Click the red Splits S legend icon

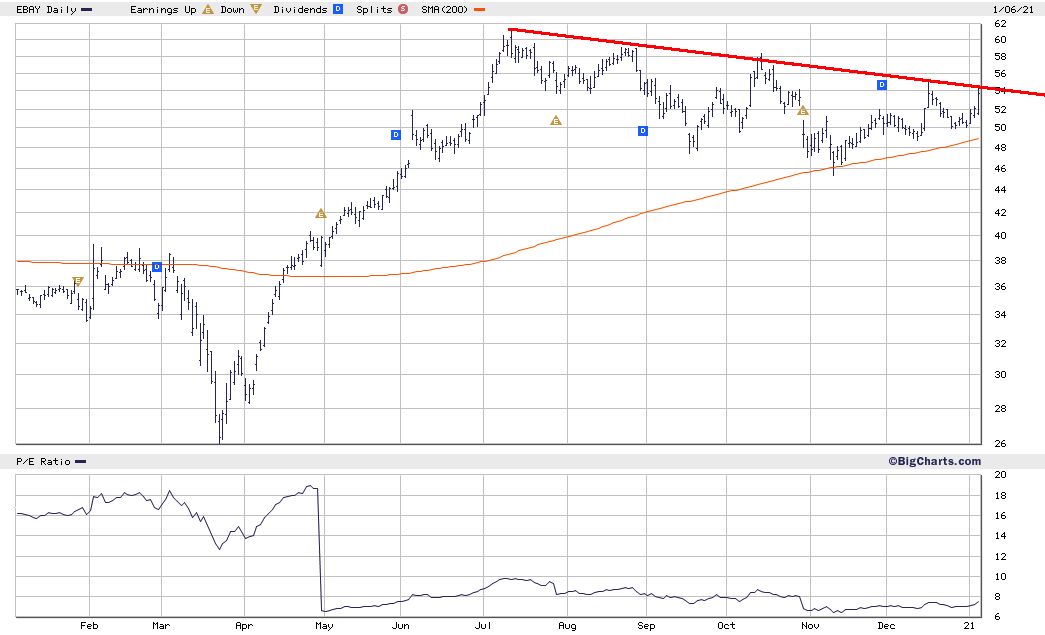tap(403, 9)
